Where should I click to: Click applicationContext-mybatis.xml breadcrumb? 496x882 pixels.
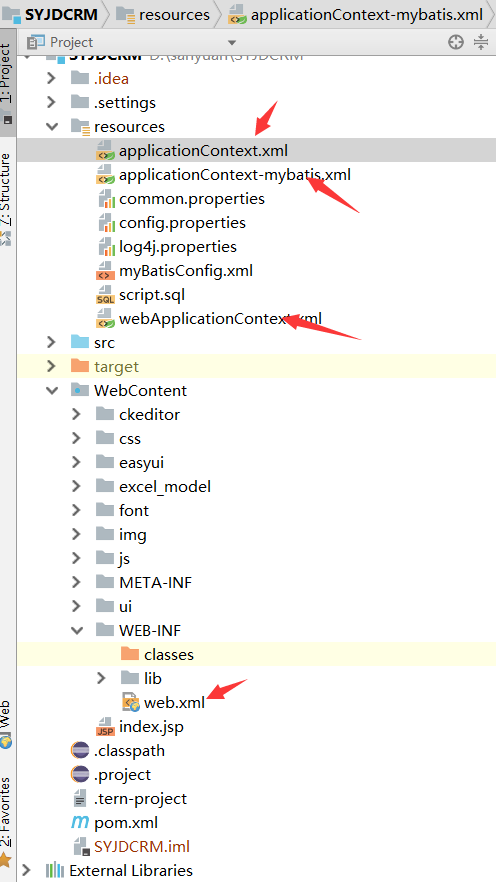[x=355, y=15]
